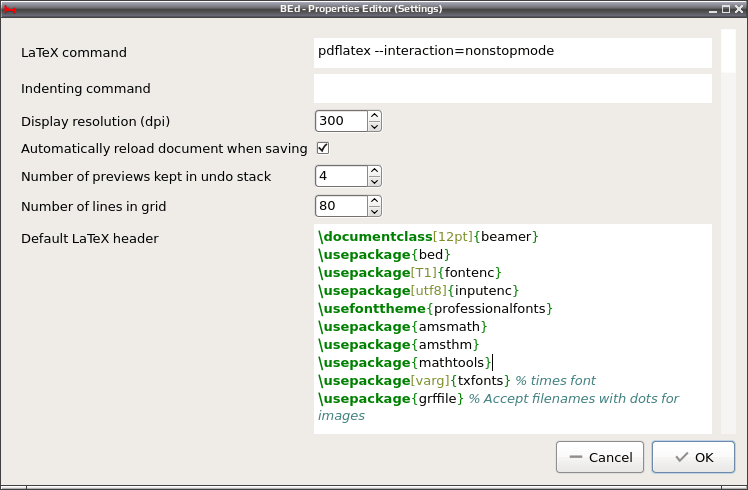Viewport: 748px width, 490px height.
Task: Click the \usepackage[T1]{fontenc} line
Action: point(409,273)
